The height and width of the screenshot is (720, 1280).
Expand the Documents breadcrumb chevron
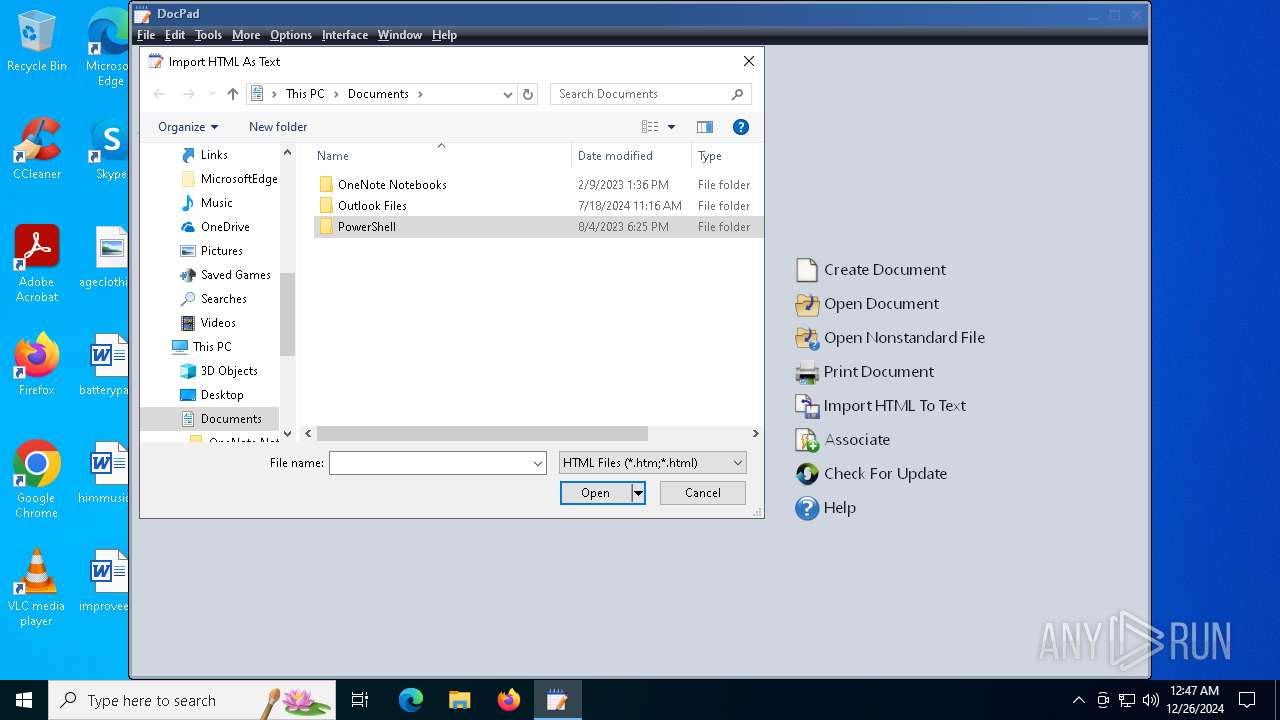pyautogui.click(x=420, y=94)
